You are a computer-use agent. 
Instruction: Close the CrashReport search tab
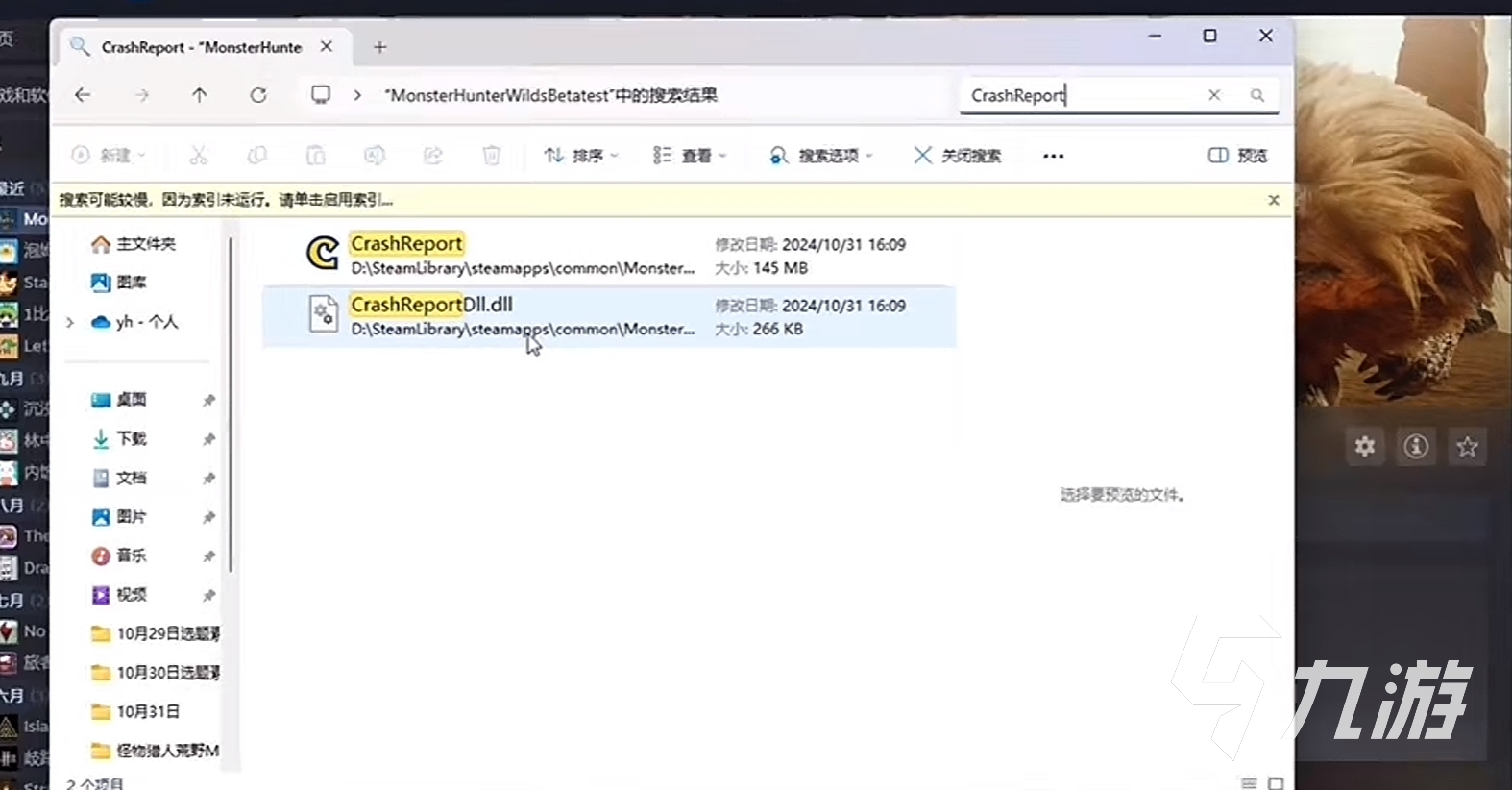(x=327, y=46)
